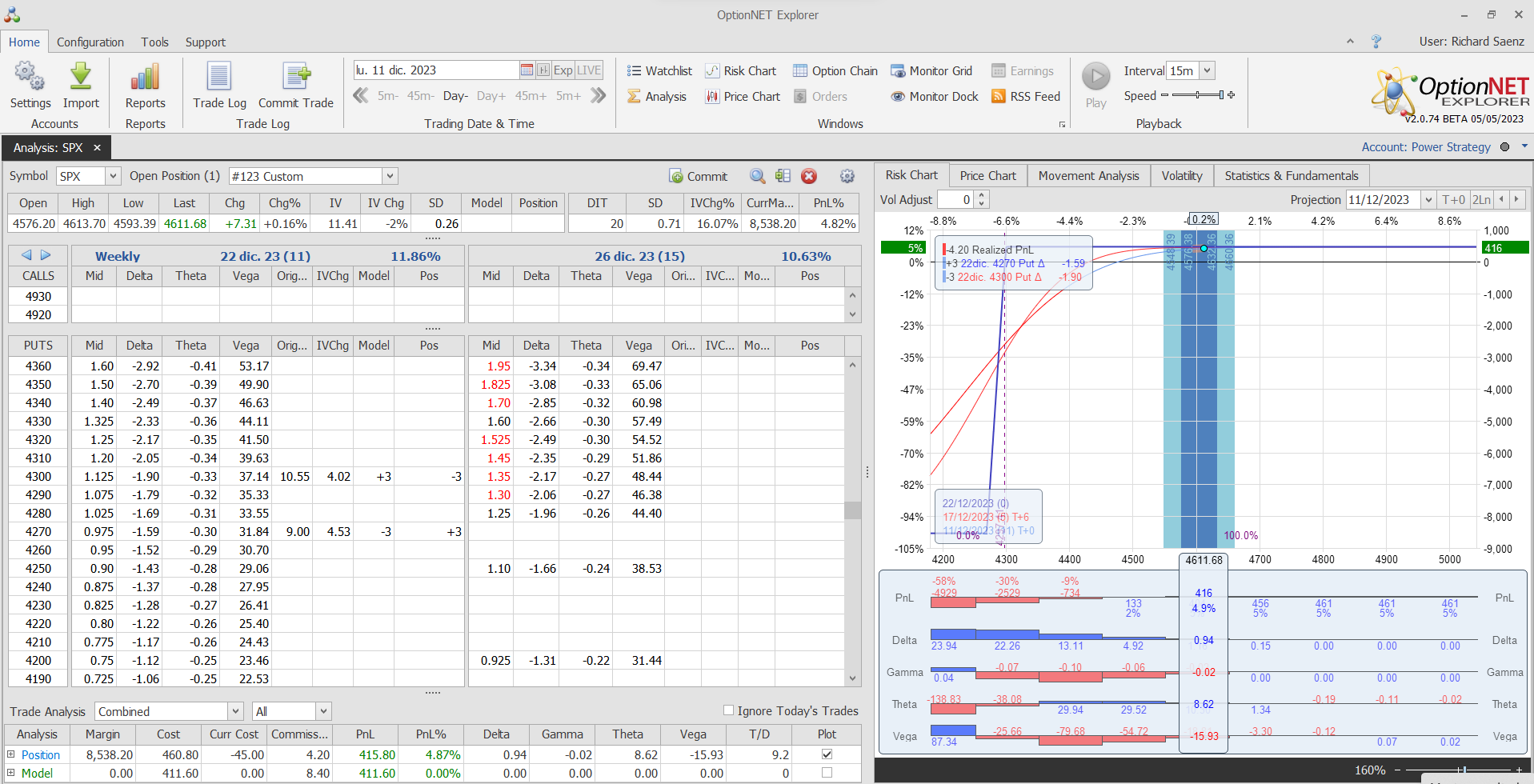Screen dimensions: 1534x784
Task: Open the Configuration ribbon tab
Action: (90, 42)
